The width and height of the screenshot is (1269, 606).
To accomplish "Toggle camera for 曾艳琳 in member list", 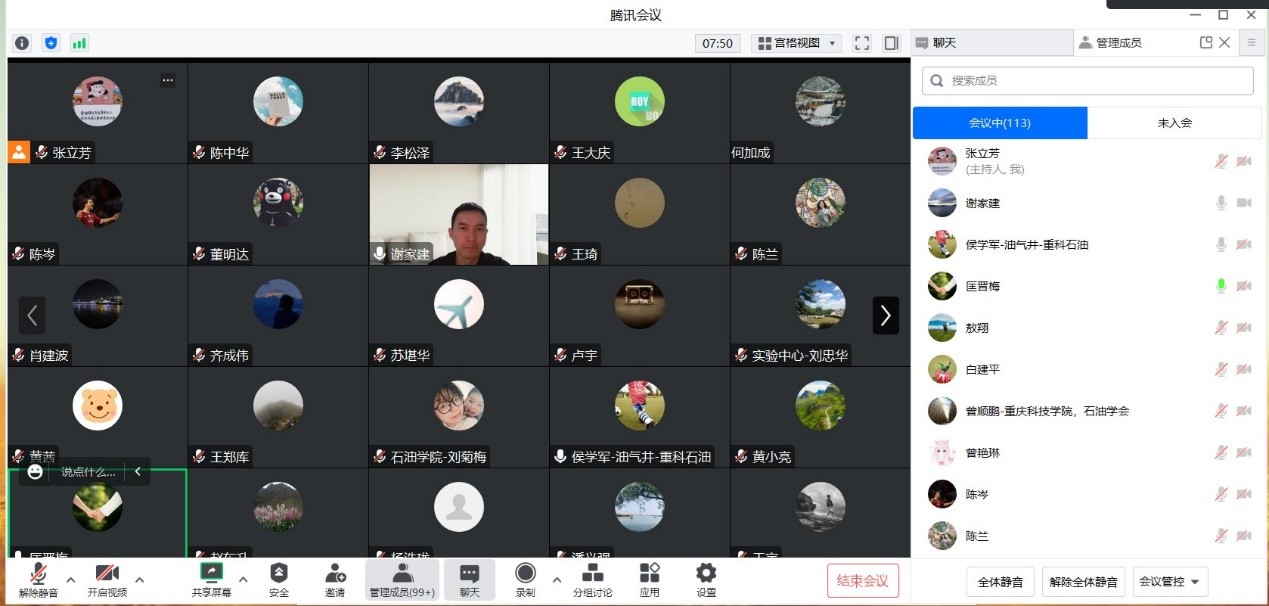I will (1244, 453).
